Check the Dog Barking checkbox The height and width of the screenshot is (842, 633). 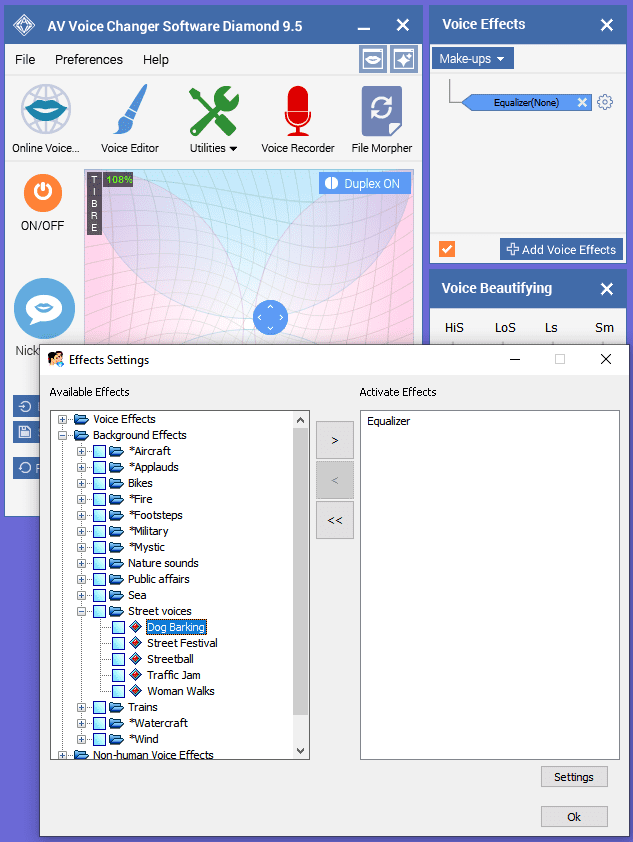pyautogui.click(x=119, y=627)
